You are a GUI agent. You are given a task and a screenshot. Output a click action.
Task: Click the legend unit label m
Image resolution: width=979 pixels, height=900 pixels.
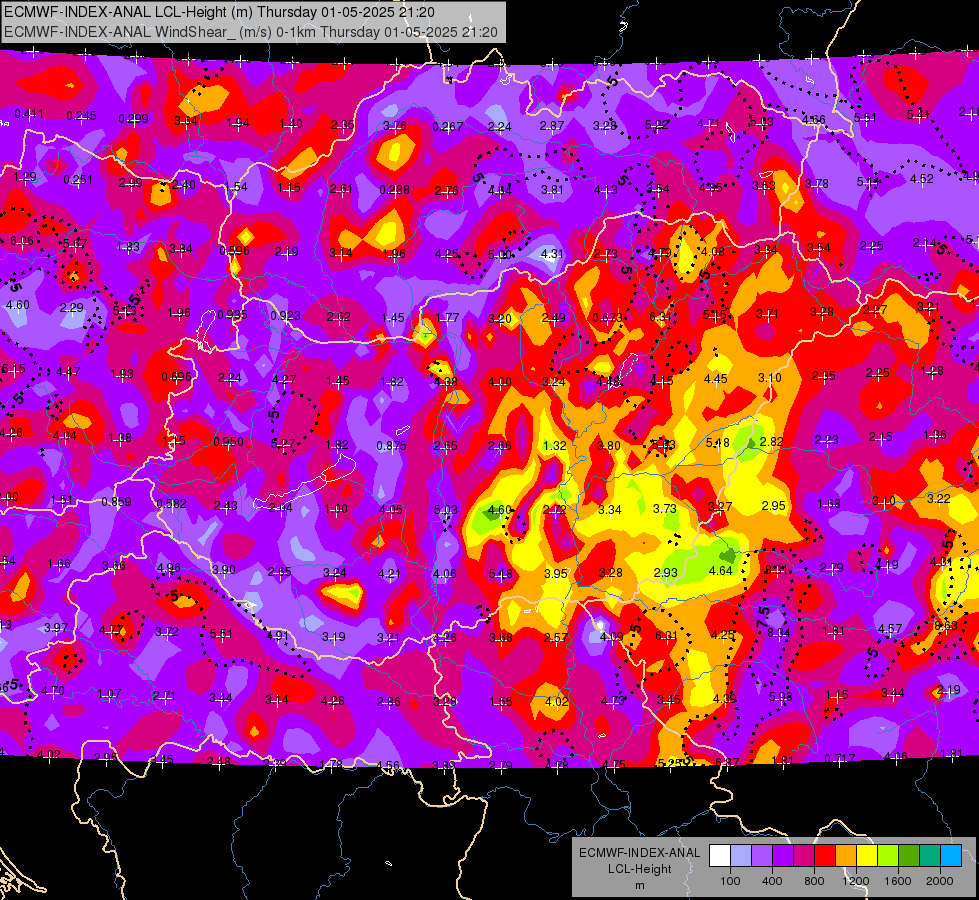click(x=639, y=885)
